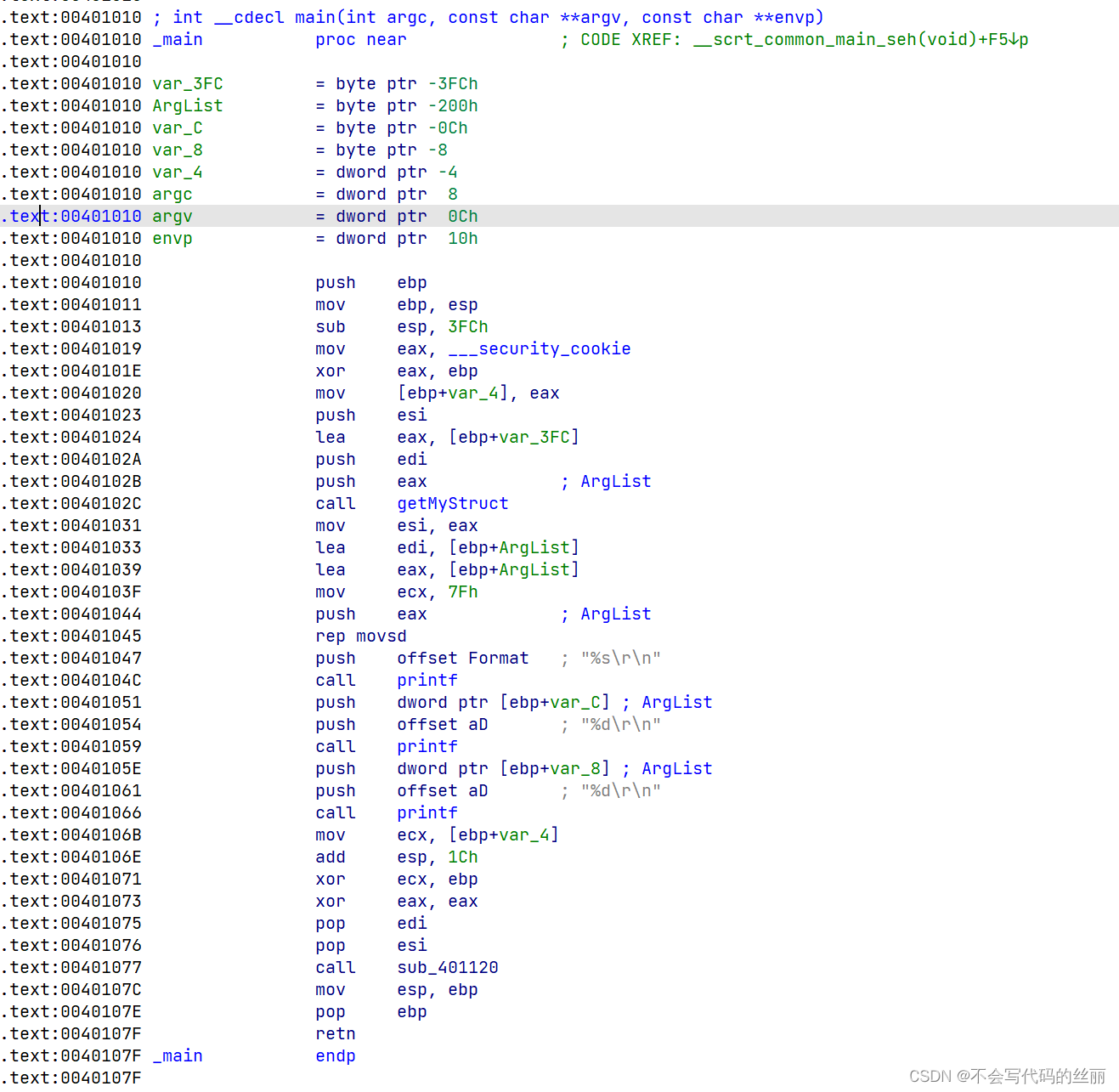Image resolution: width=1119 pixels, height=1092 pixels.
Task: Click 'lea eax, [ebp+ArgList]' instruction
Action: (447, 570)
